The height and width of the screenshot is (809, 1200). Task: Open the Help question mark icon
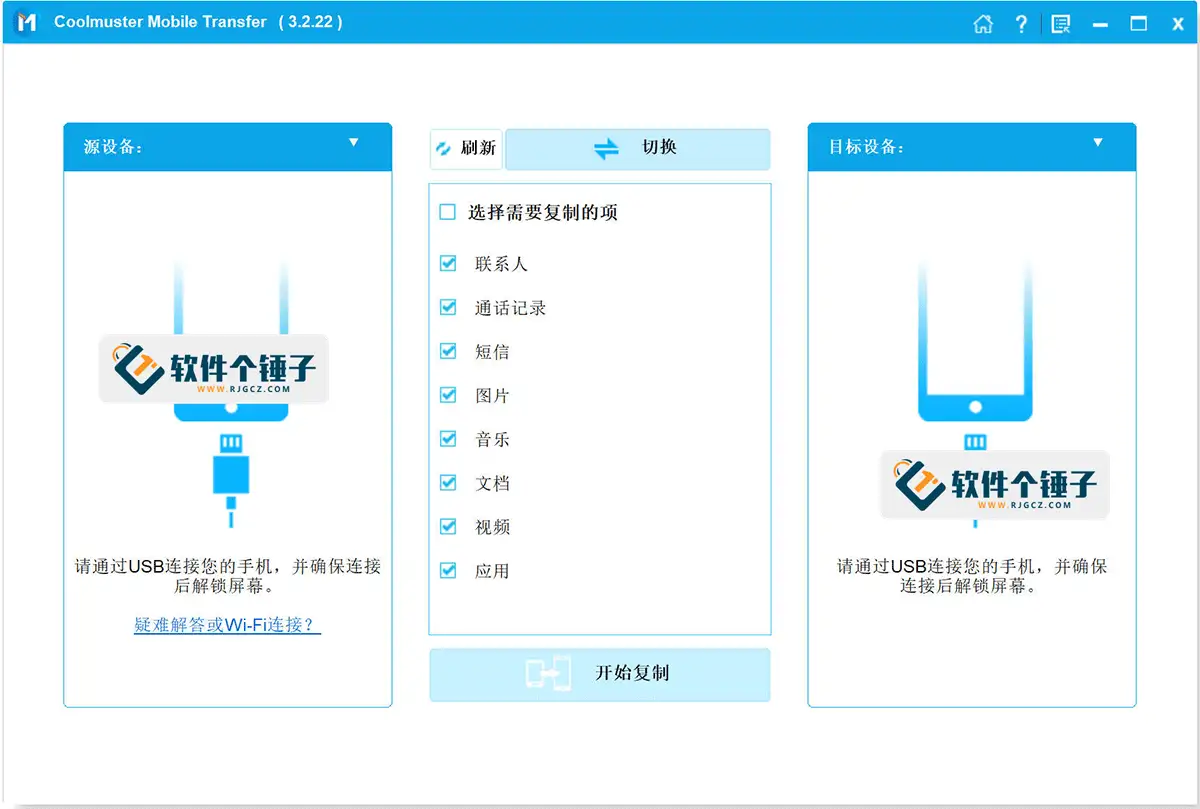click(x=1021, y=23)
